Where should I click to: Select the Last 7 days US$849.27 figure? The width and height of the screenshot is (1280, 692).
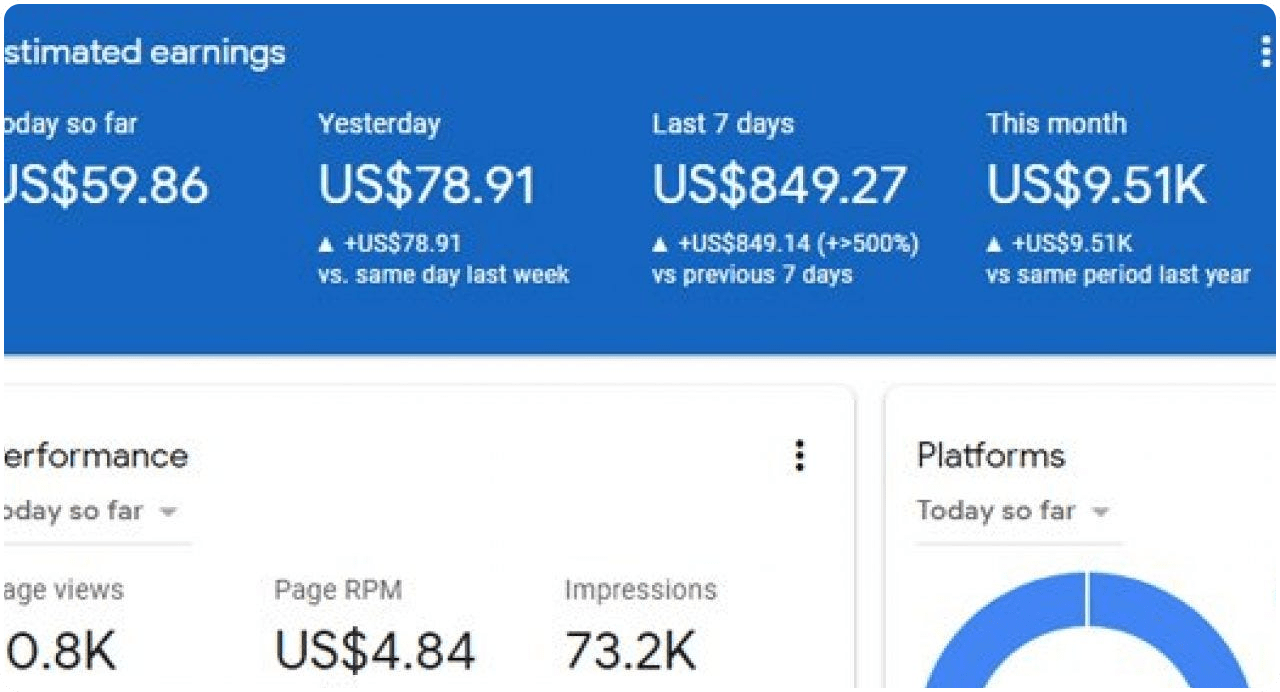click(x=779, y=186)
